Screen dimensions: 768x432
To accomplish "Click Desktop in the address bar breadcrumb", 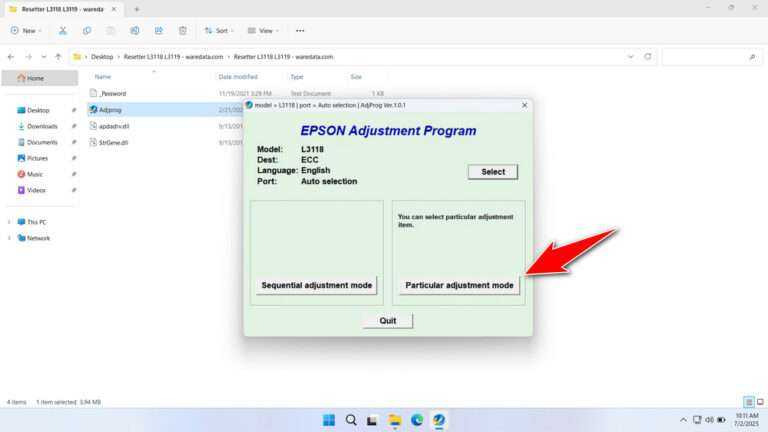I will [x=103, y=57].
